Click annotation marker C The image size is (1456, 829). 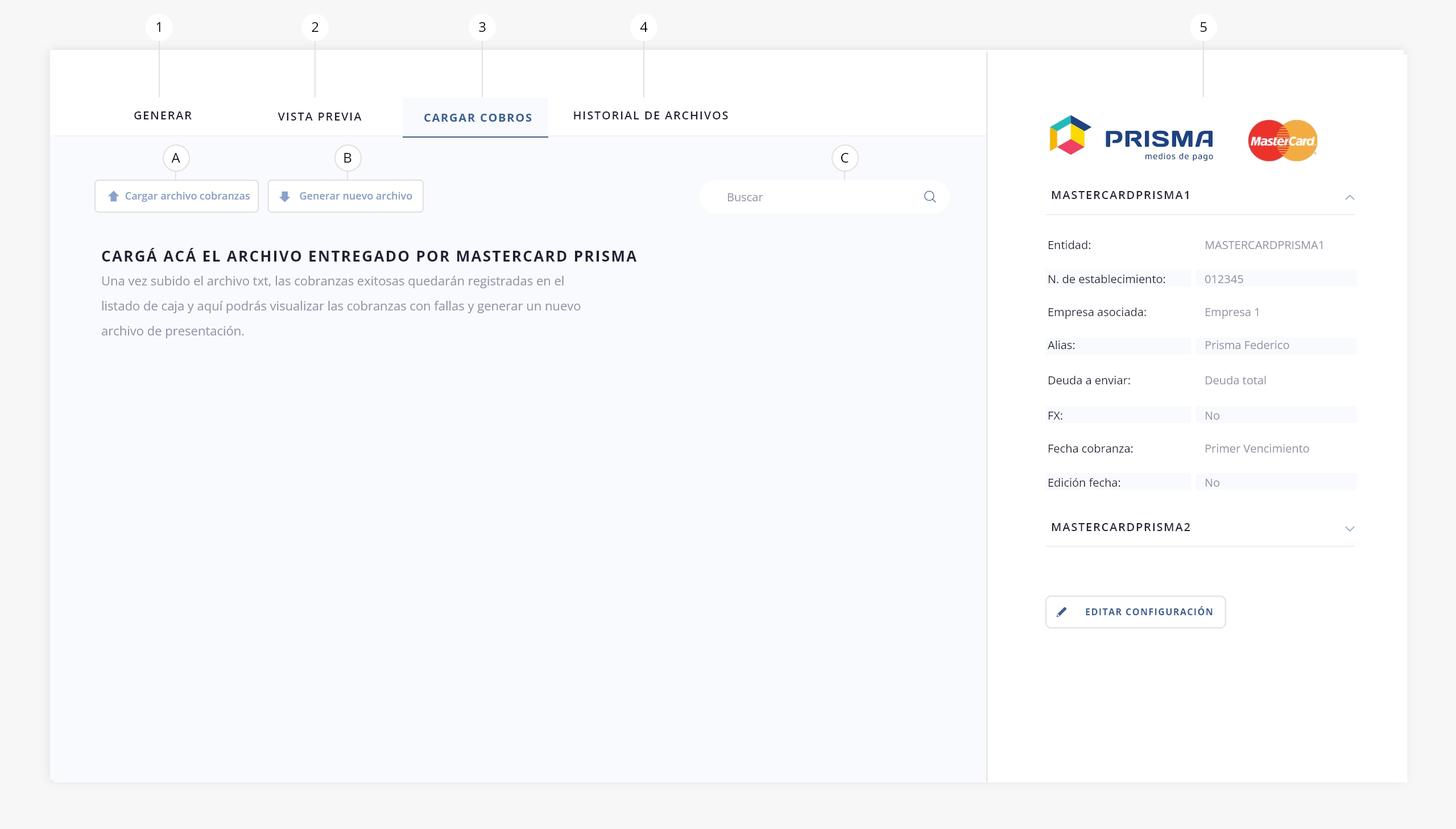point(845,157)
